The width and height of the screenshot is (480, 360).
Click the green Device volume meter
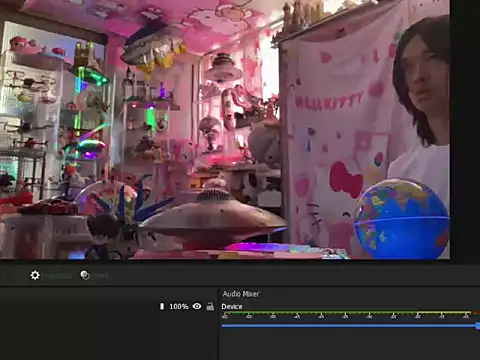coord(347,312)
